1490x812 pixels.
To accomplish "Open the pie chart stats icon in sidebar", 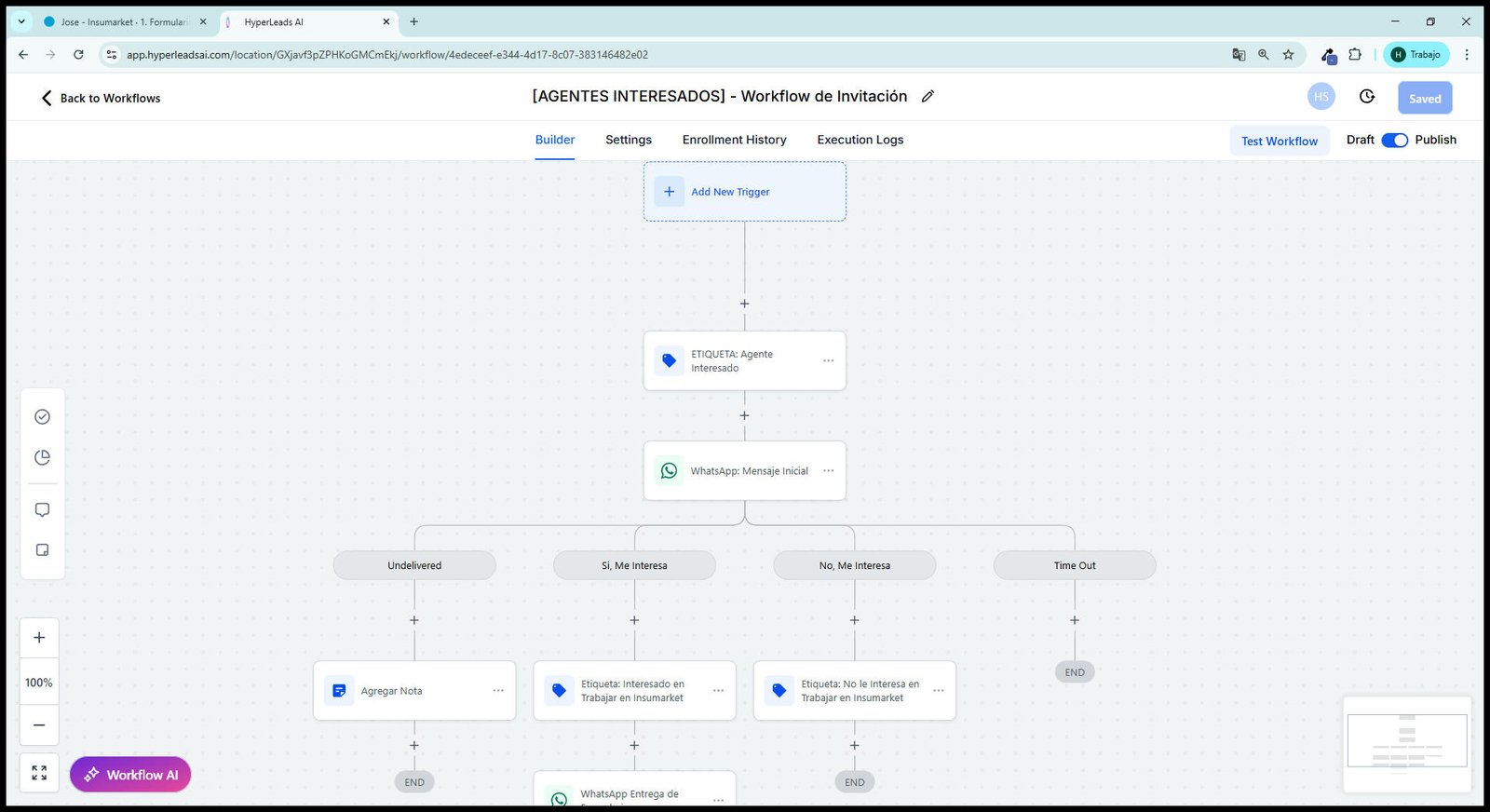I will click(x=42, y=457).
